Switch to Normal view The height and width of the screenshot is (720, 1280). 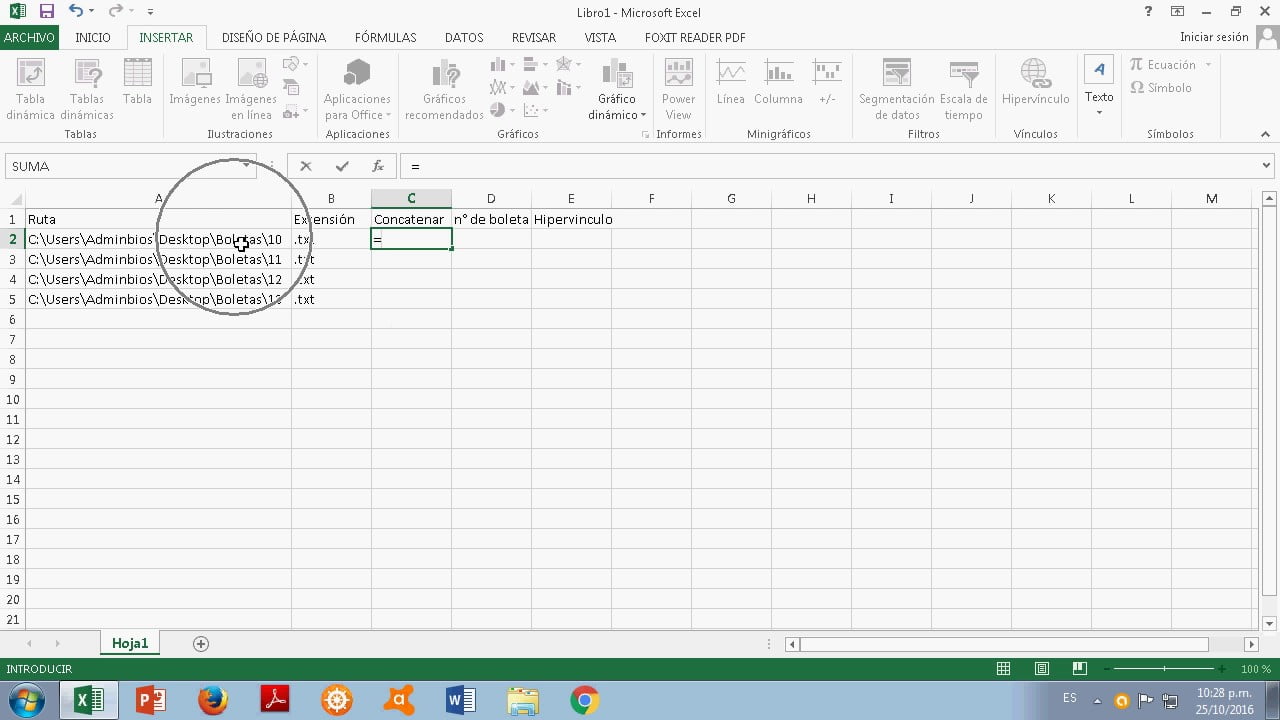(1004, 669)
